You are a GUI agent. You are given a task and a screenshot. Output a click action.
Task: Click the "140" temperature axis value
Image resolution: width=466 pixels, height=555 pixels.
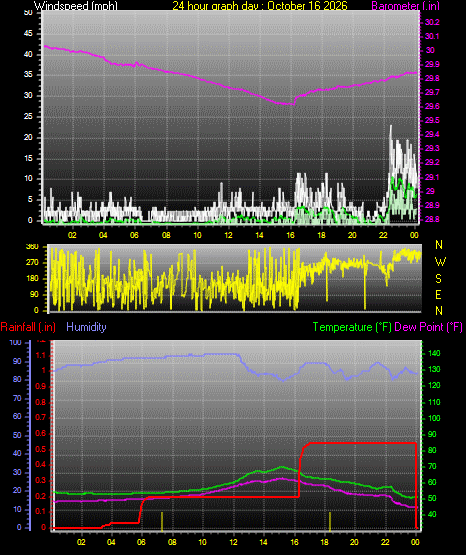point(434,353)
